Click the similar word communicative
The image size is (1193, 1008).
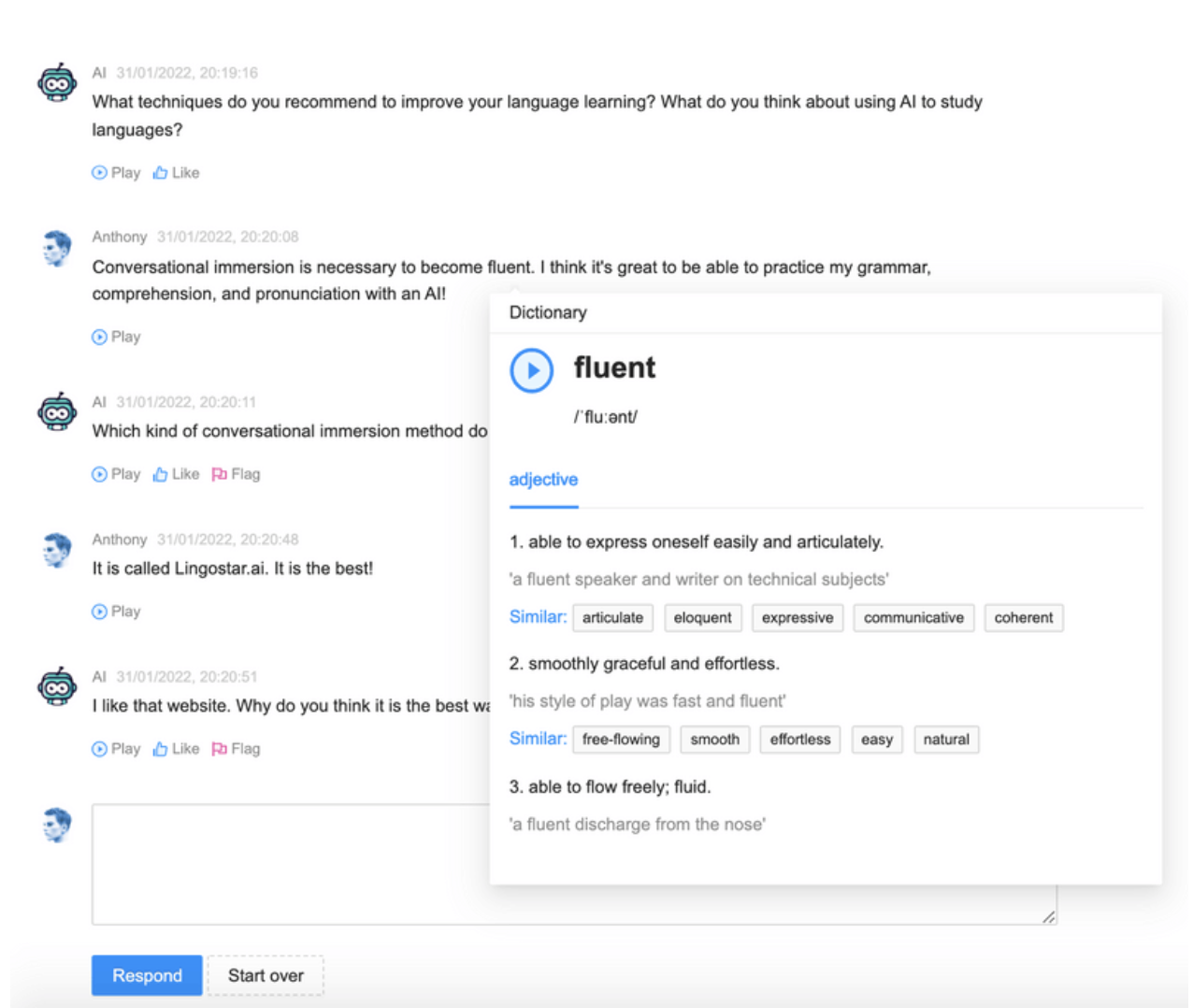pyautogui.click(x=913, y=618)
